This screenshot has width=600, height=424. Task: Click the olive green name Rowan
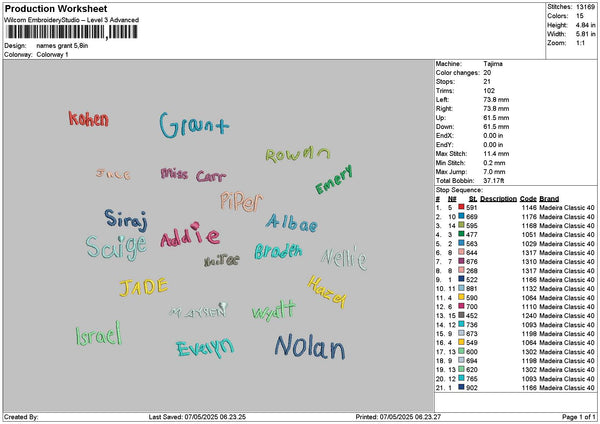pyautogui.click(x=297, y=154)
